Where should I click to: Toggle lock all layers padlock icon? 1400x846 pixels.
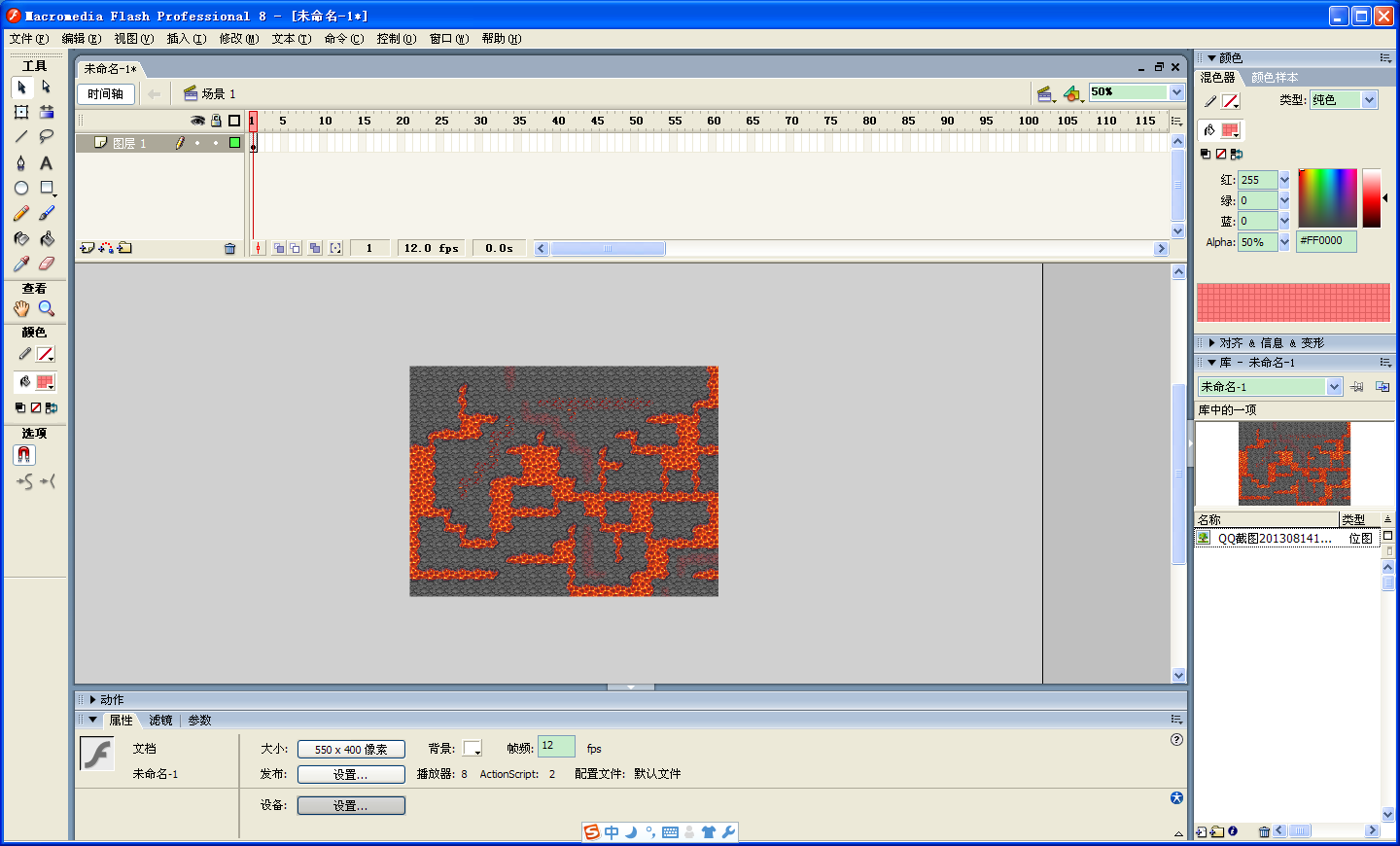coord(216,121)
